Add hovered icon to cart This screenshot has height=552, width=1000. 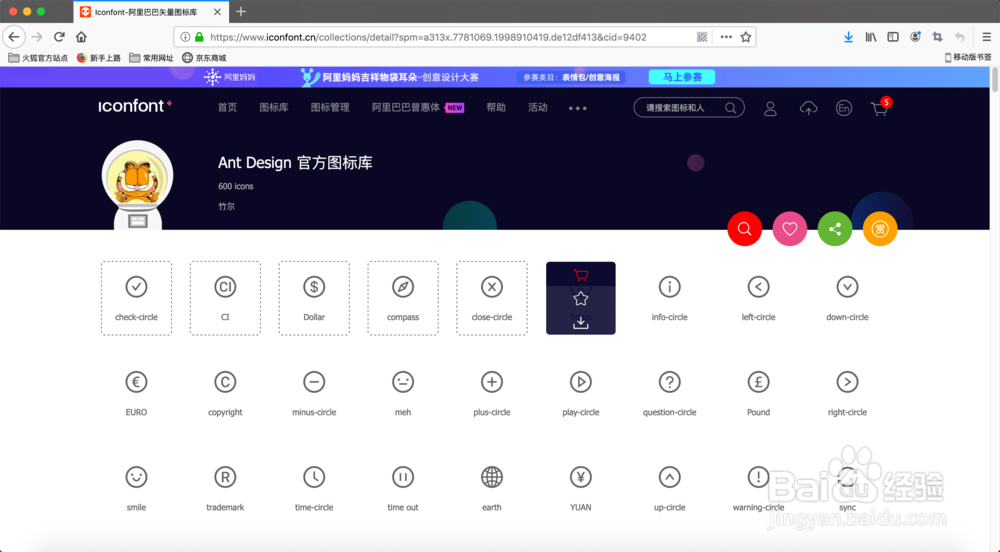(580, 275)
